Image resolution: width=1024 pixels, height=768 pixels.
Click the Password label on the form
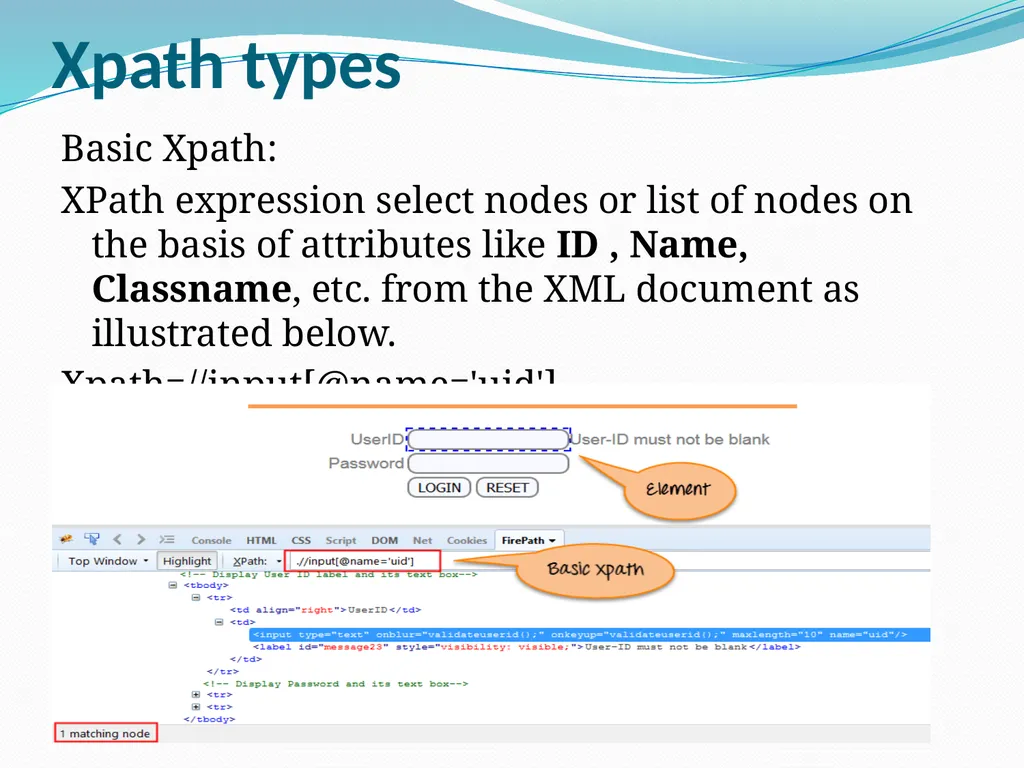click(366, 463)
